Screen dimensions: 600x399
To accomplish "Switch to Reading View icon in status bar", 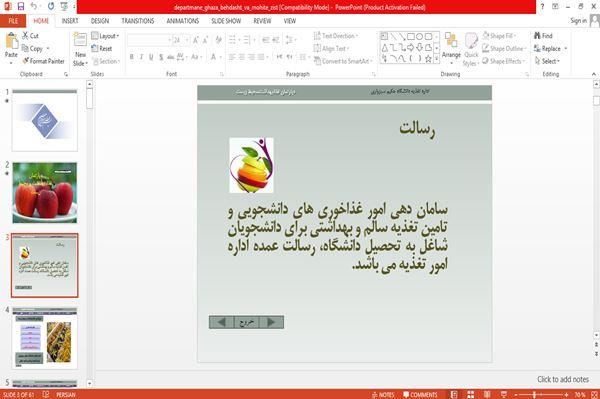I will coord(487,394).
